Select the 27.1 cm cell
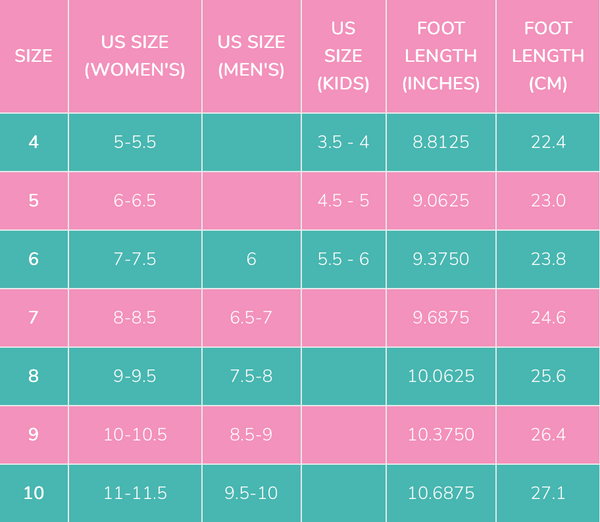The height and width of the screenshot is (522, 600). [548, 493]
